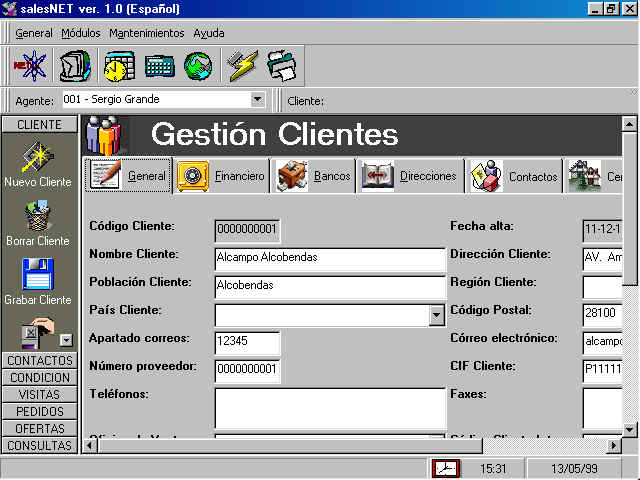Open the document-and-globe toolbar icon

click(76, 65)
